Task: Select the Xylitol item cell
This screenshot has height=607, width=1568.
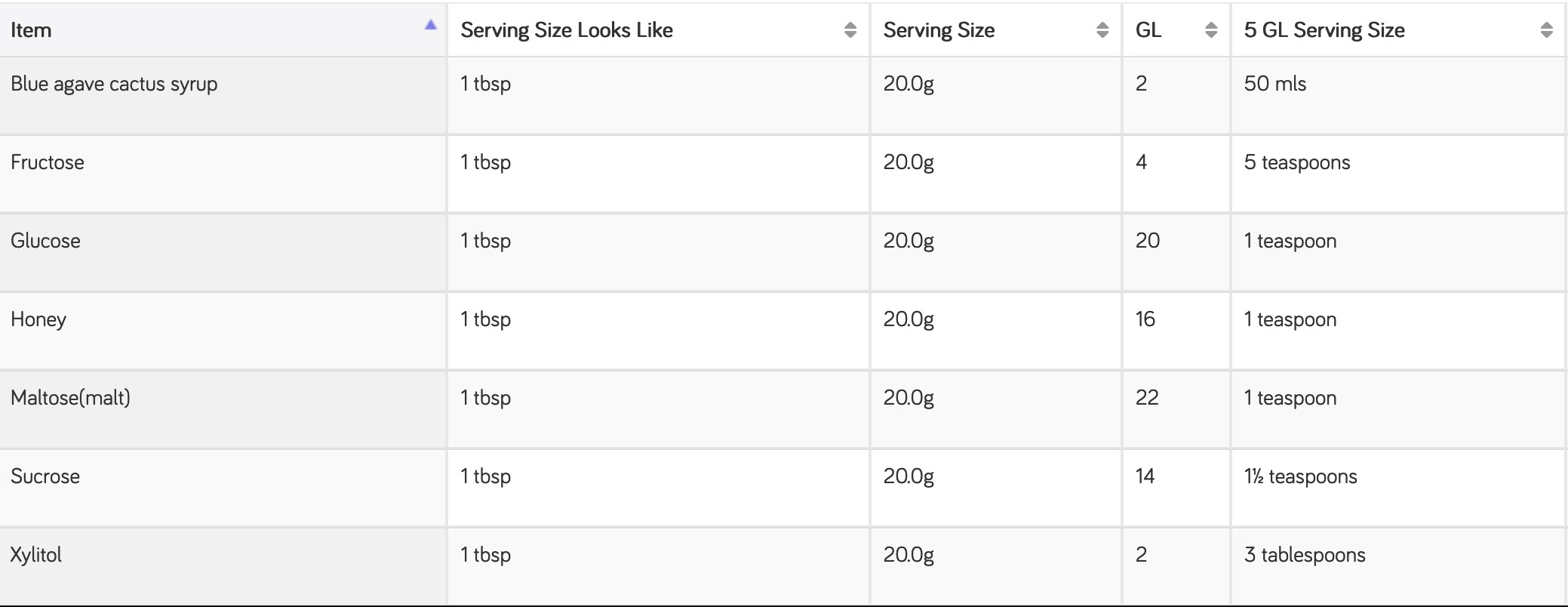Action: click(x=36, y=555)
